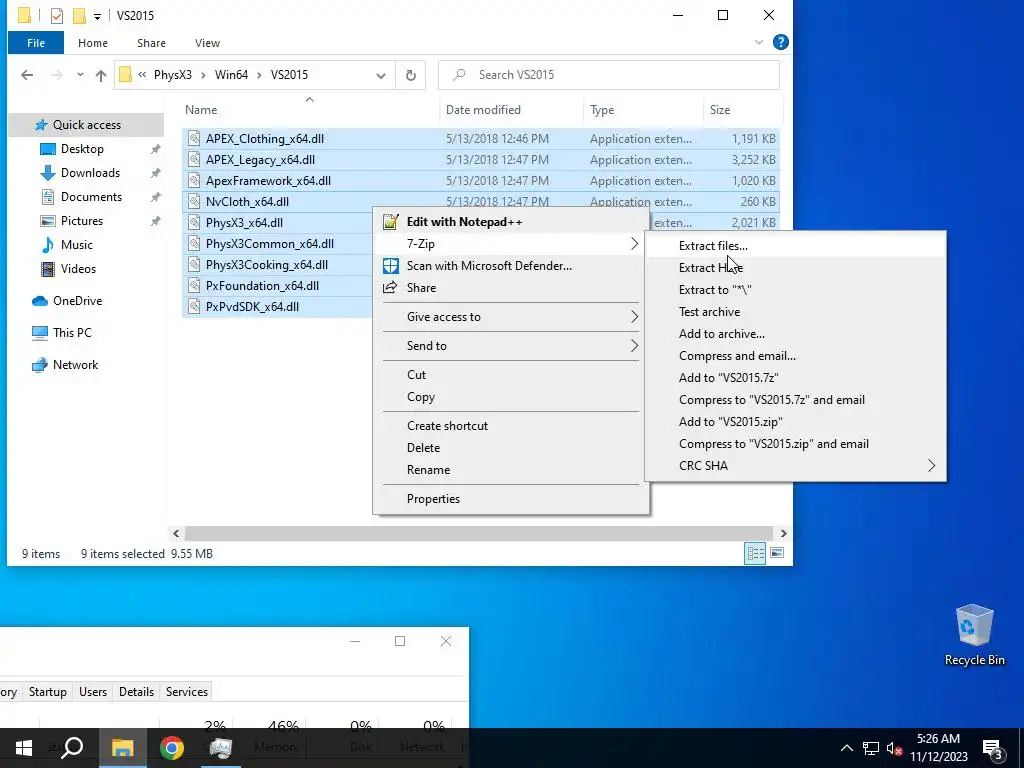
Task: Switch to large icons view layout
Action: click(777, 554)
